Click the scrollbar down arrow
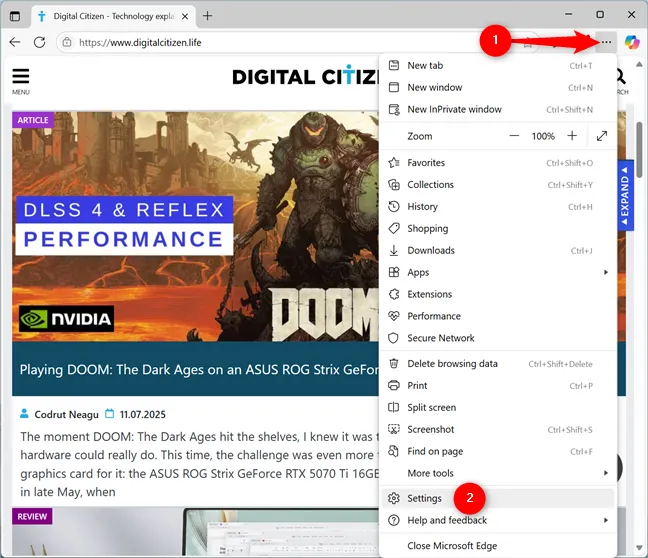Viewport: 648px width, 558px height. tap(639, 548)
